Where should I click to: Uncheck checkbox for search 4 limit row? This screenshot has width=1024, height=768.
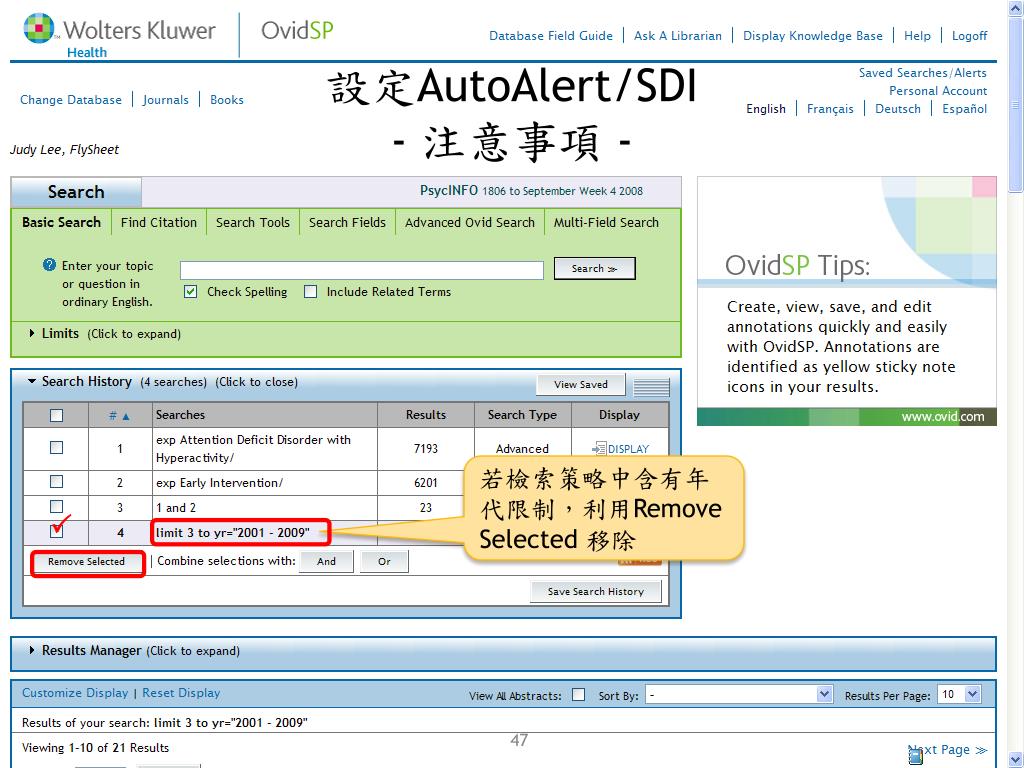point(57,531)
